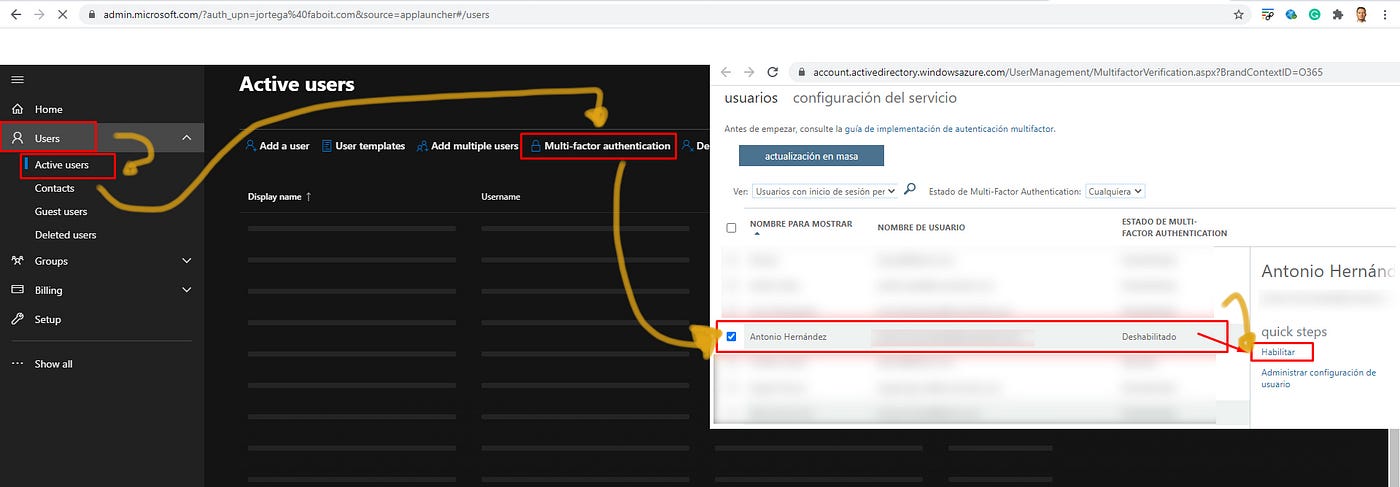The height and width of the screenshot is (487, 1400).
Task: Click the globe extension icon in Chrome toolbar
Action: tap(1291, 15)
